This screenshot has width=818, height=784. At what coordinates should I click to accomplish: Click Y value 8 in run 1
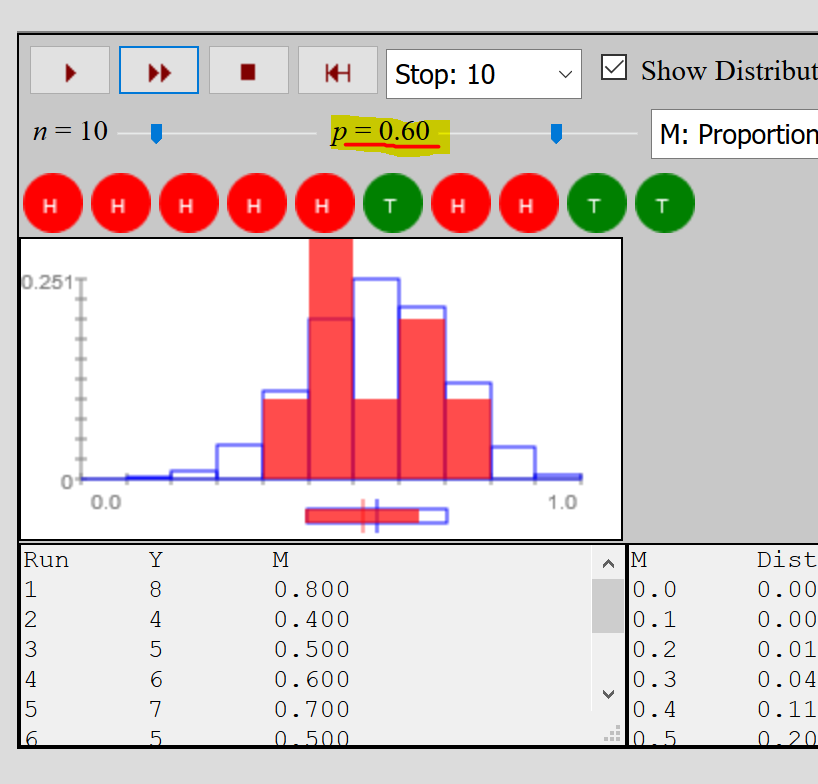[x=155, y=590]
